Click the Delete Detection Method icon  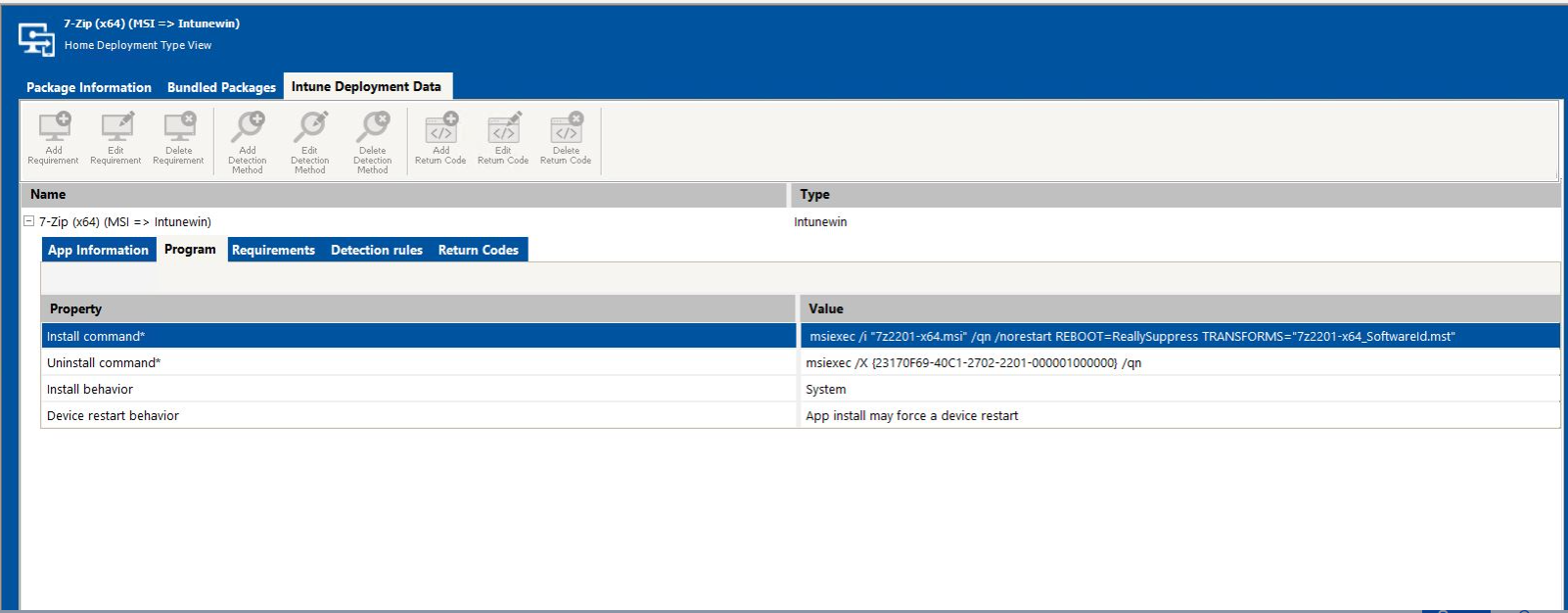(372, 127)
